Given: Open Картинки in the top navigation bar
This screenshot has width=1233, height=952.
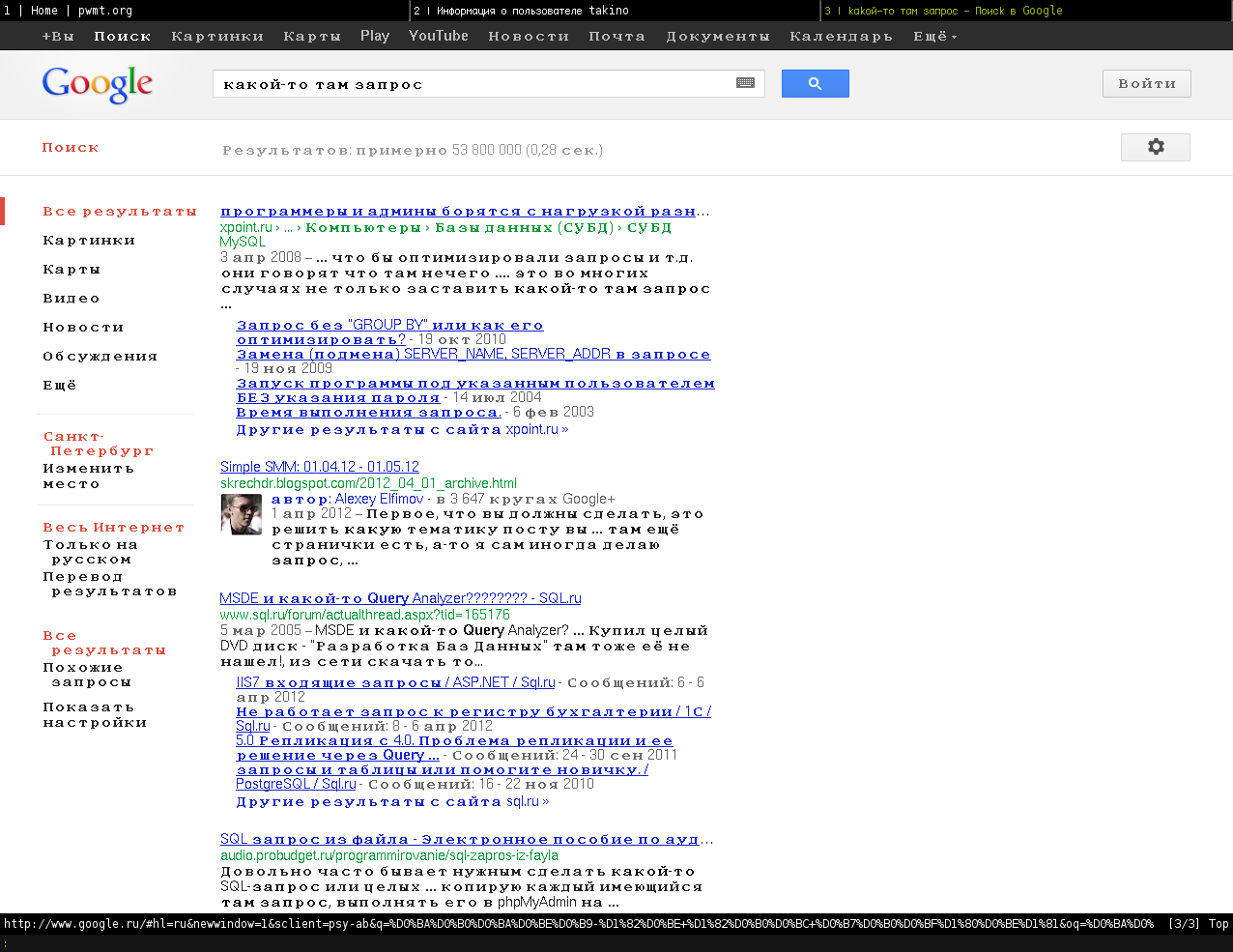Looking at the screenshot, I should click(x=217, y=37).
